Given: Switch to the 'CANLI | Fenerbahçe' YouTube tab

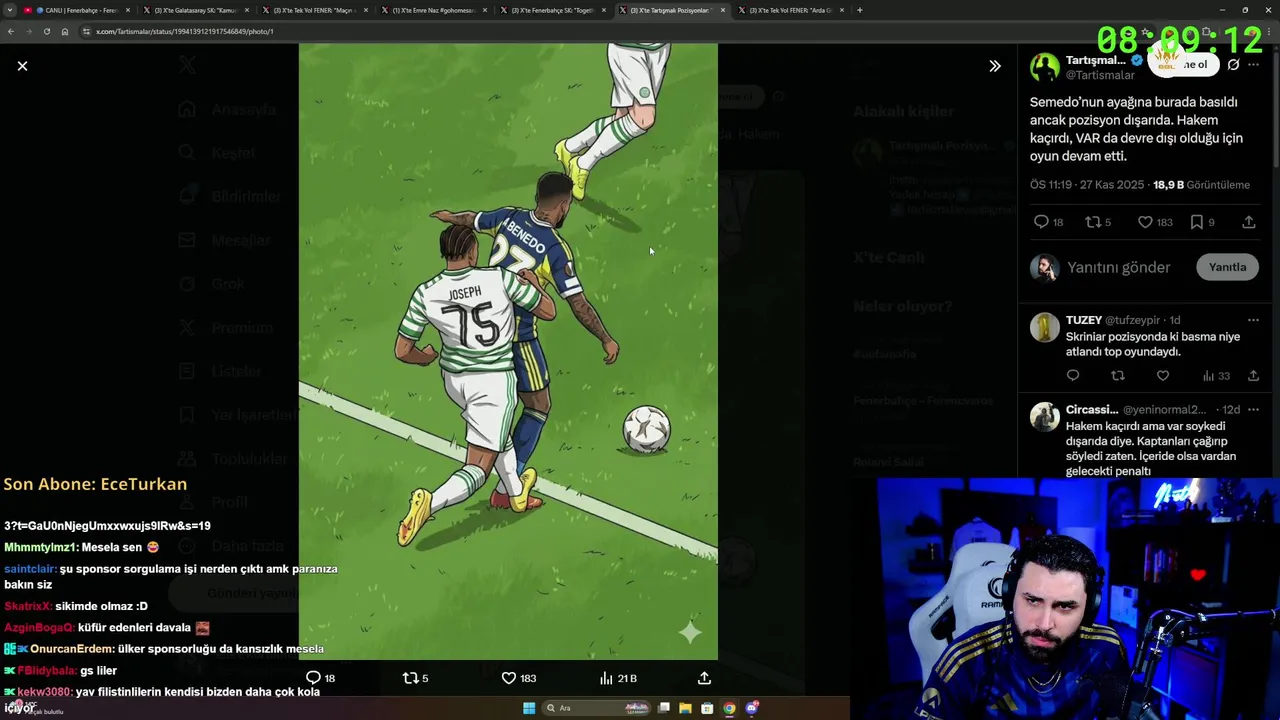Looking at the screenshot, I should point(78,10).
